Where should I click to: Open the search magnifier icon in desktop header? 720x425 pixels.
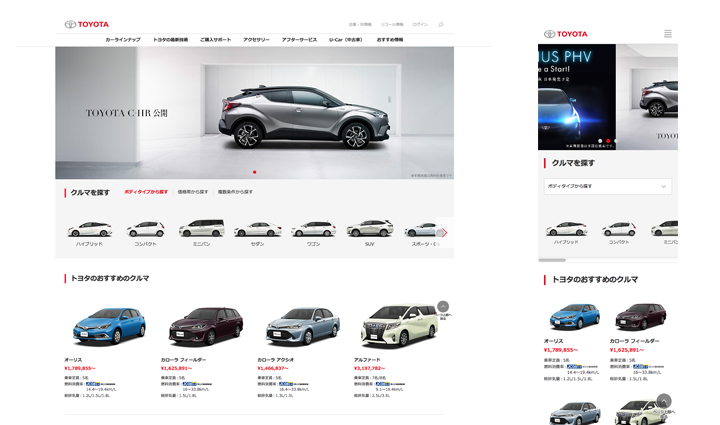pos(440,25)
